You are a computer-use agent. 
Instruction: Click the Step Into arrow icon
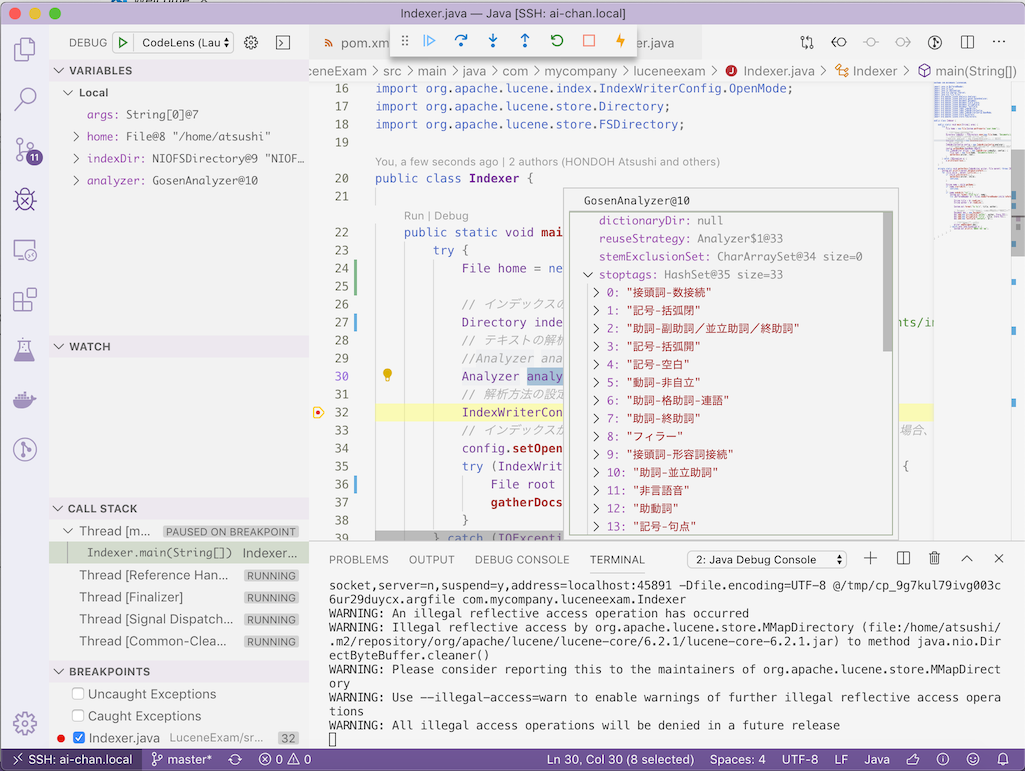click(x=493, y=41)
